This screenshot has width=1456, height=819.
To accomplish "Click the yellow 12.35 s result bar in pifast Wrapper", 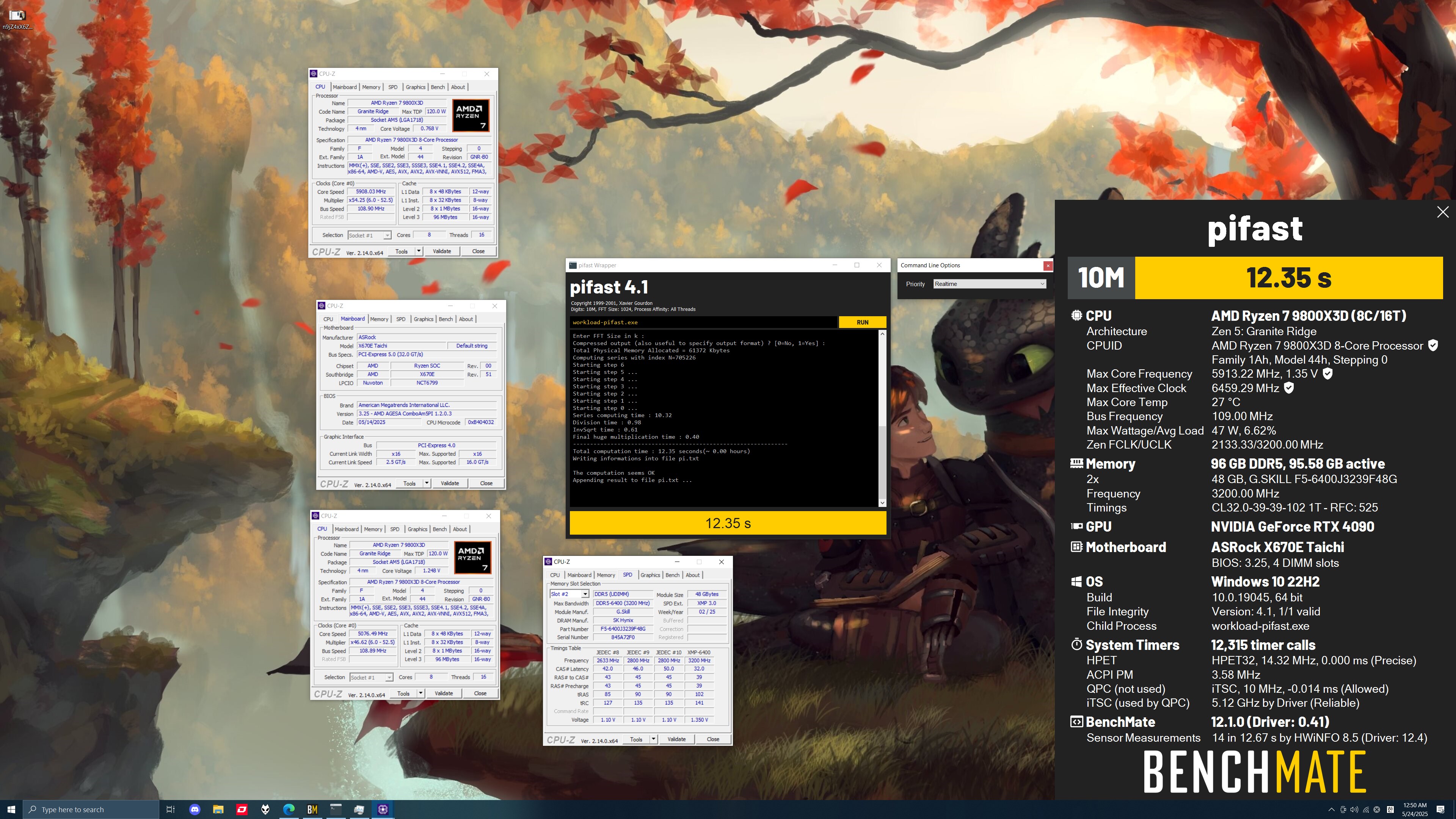I will (728, 523).
